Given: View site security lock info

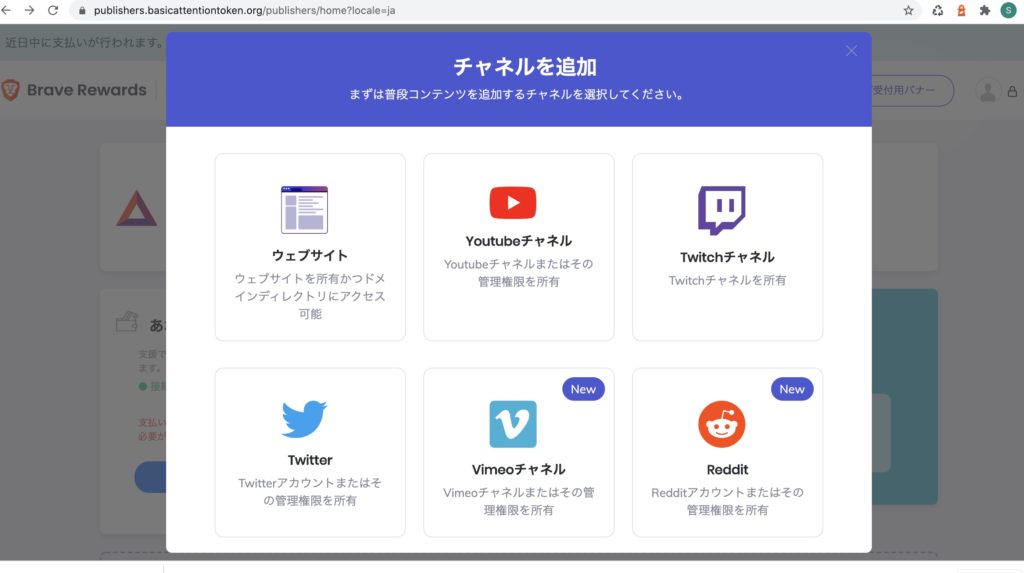Looking at the screenshot, I should (x=82, y=10).
